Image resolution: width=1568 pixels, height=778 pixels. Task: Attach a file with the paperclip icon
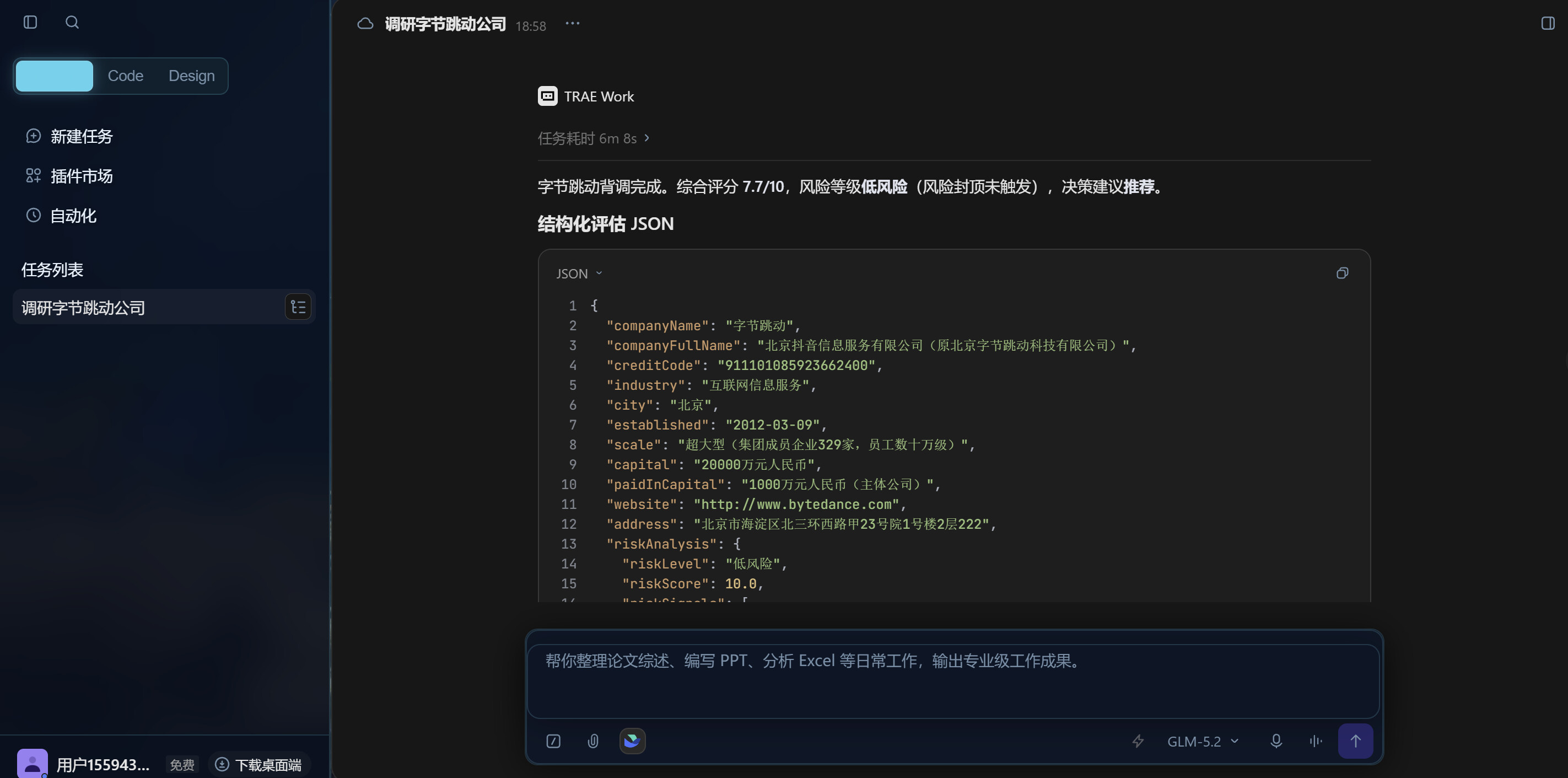point(593,742)
